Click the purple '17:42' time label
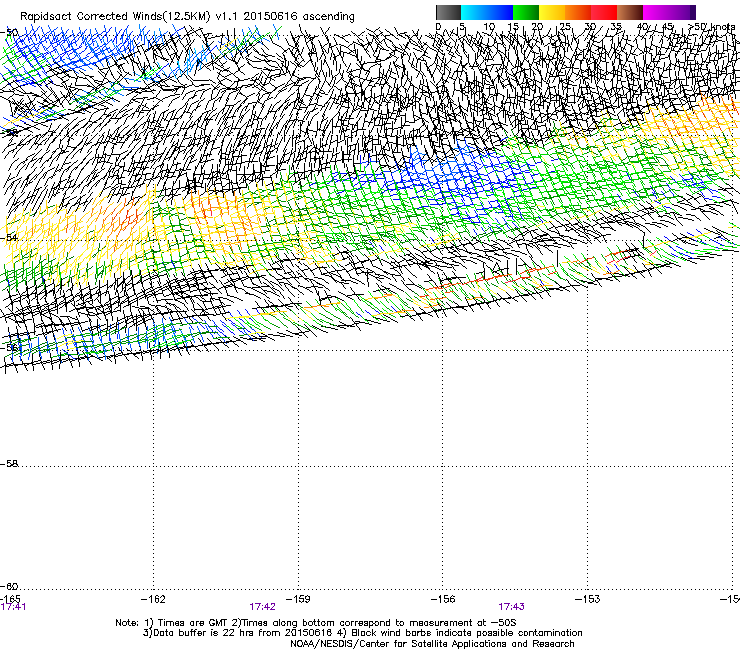This screenshot has width=740, height=650. point(262,607)
